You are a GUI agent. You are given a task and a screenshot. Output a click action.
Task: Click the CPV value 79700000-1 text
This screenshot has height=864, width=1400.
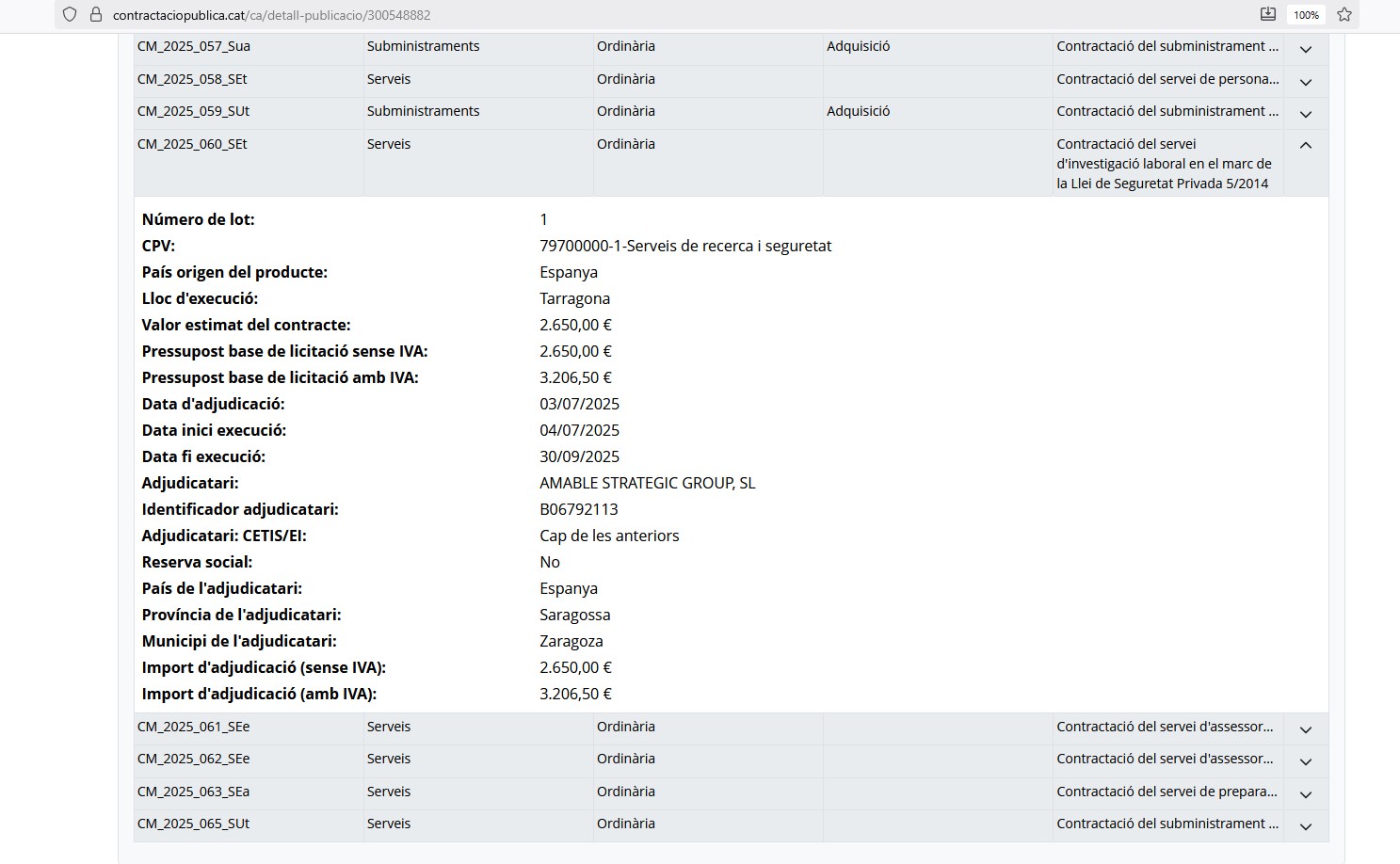tap(684, 246)
